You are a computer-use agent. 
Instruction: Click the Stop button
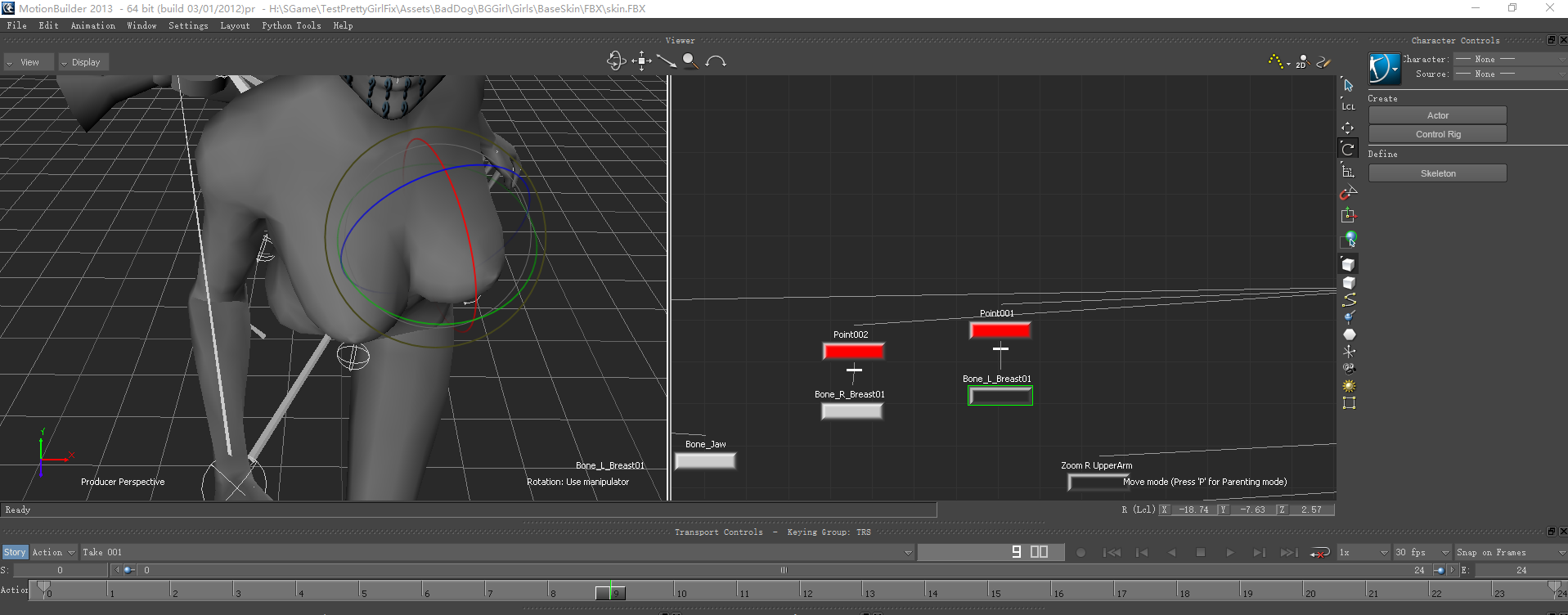pyautogui.click(x=1201, y=553)
